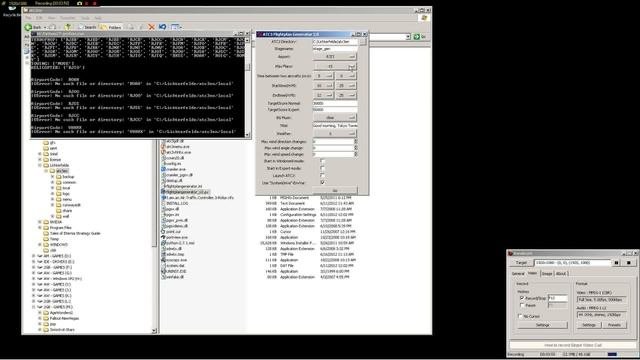Screen dimensions: 640x360
Task: Open the EndTime minute dropdown
Action: 346,95
